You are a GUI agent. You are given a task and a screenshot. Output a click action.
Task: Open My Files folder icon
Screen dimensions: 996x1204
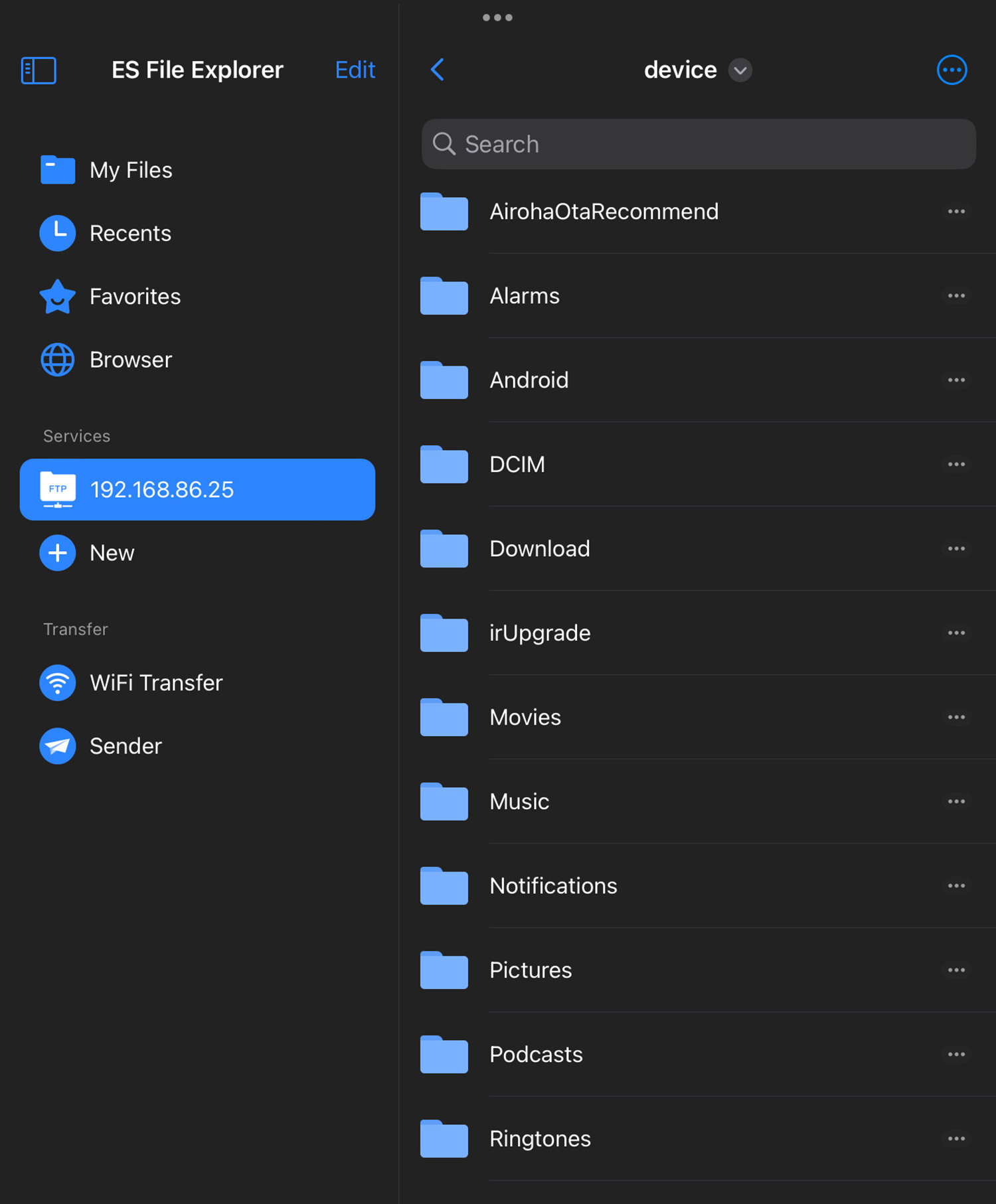(58, 170)
